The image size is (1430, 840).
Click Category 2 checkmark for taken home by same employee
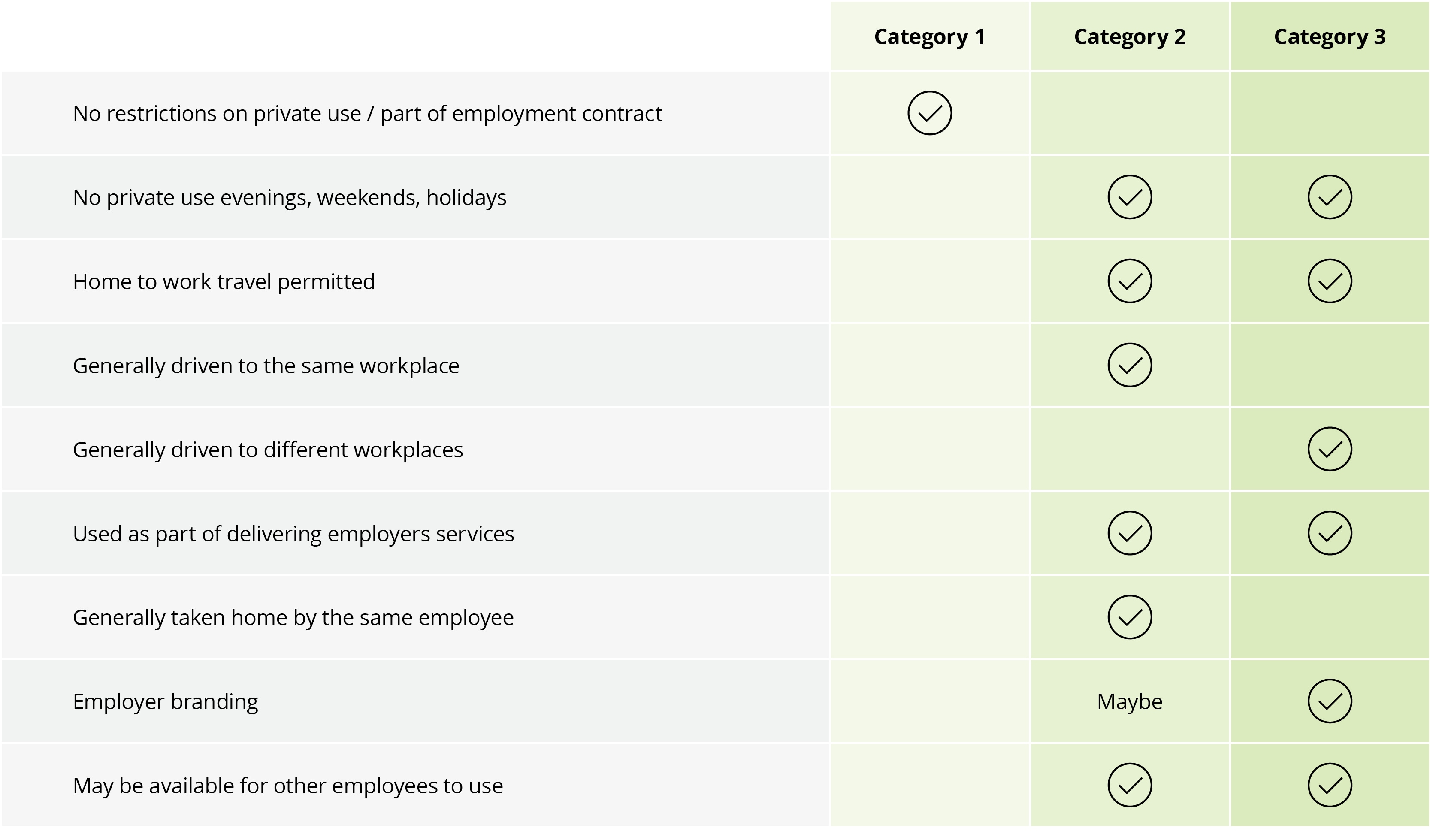(1129, 617)
